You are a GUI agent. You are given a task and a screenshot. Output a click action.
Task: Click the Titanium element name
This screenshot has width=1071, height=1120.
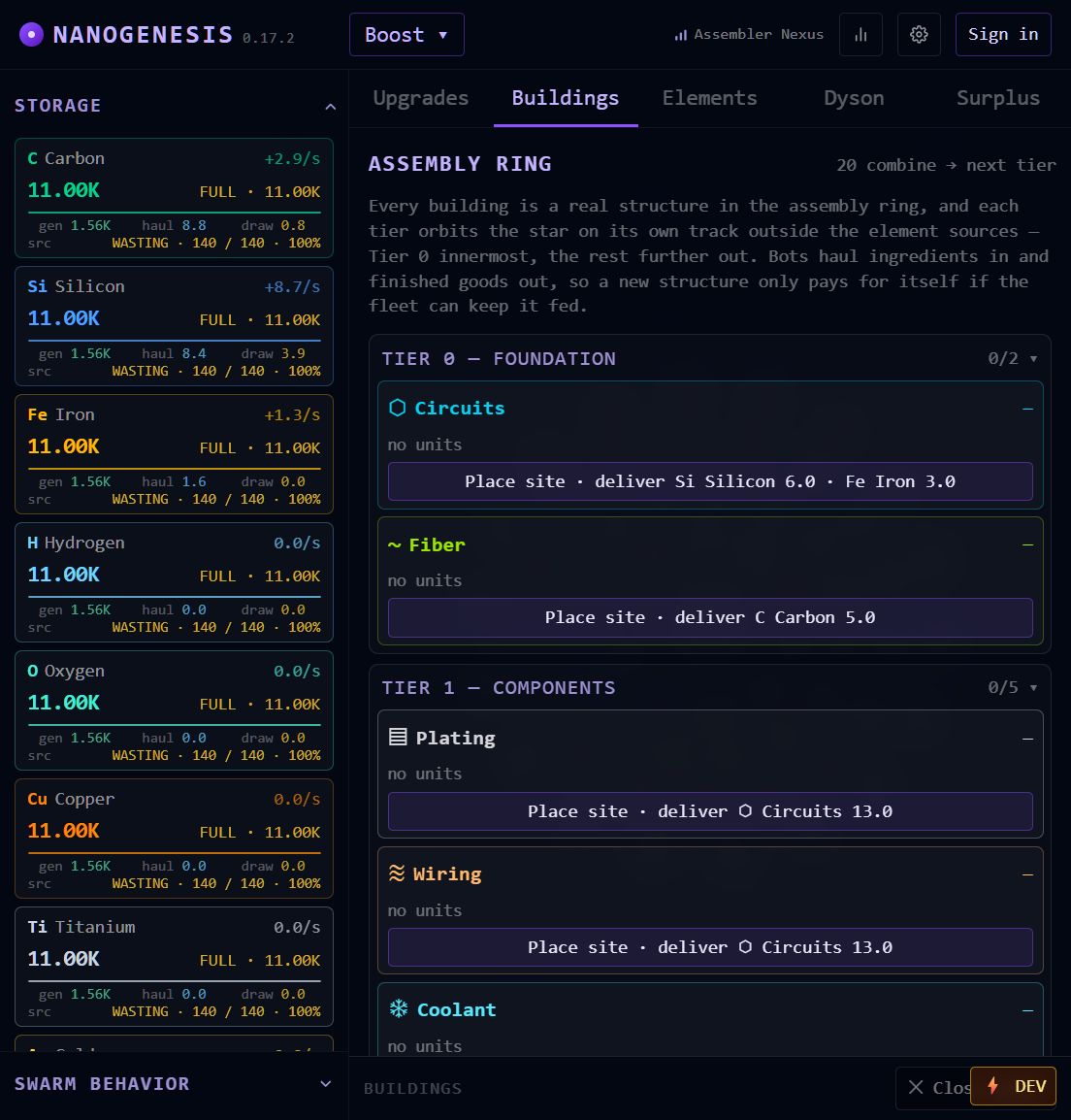(x=95, y=927)
